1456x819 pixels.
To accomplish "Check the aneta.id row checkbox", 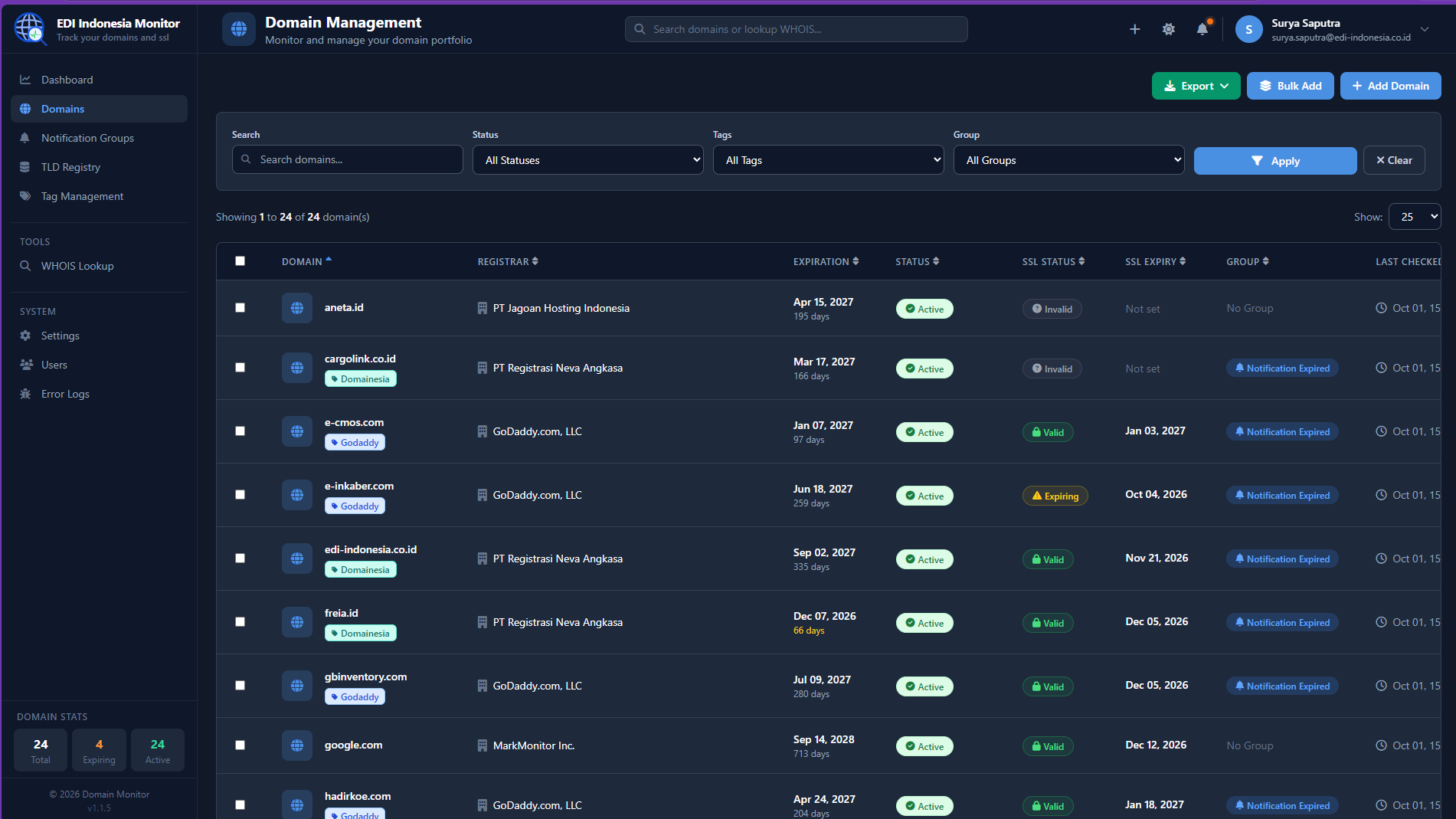I will (240, 308).
